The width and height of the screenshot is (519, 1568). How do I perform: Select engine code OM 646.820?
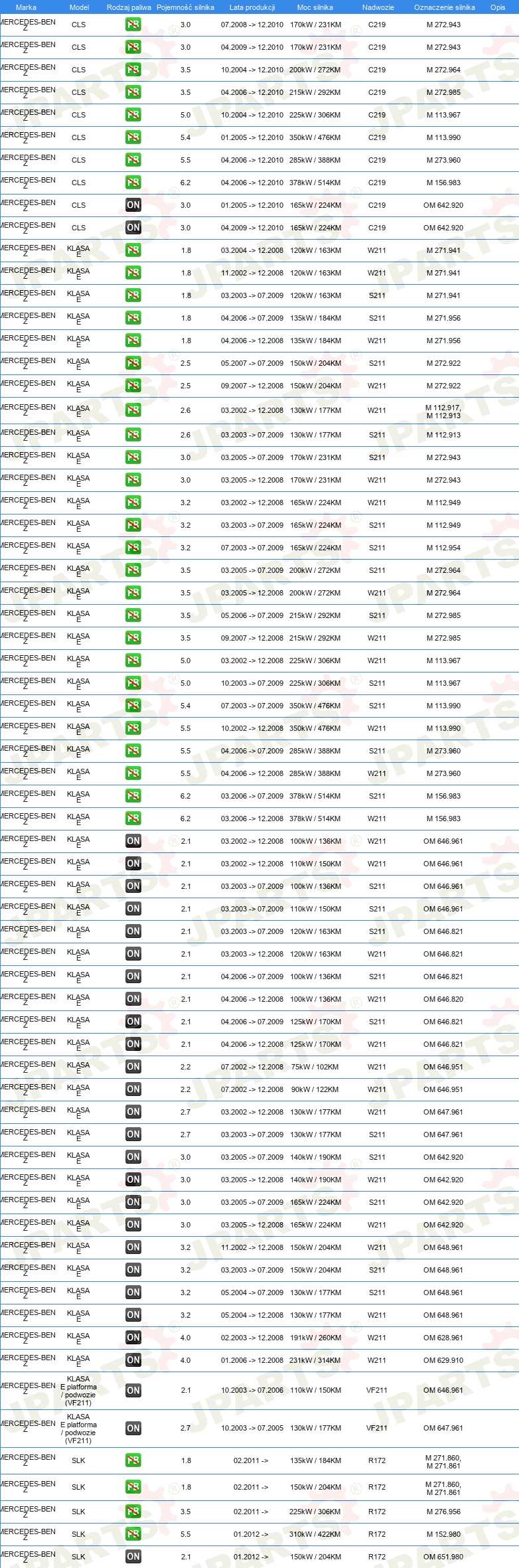(443, 999)
